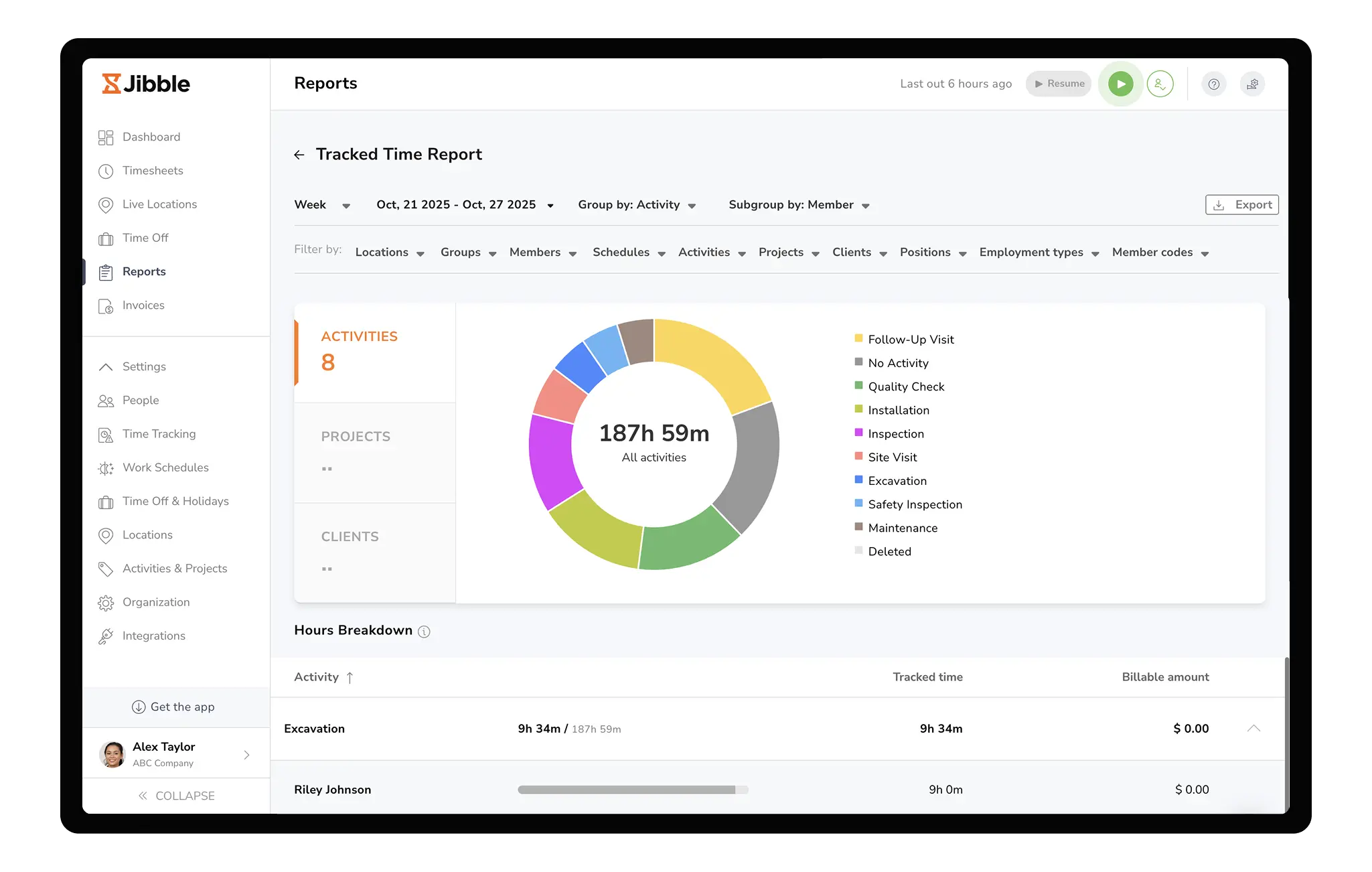The image size is (1372, 872).
Task: Click the Excavation activity row label
Action: pyautogui.click(x=314, y=729)
